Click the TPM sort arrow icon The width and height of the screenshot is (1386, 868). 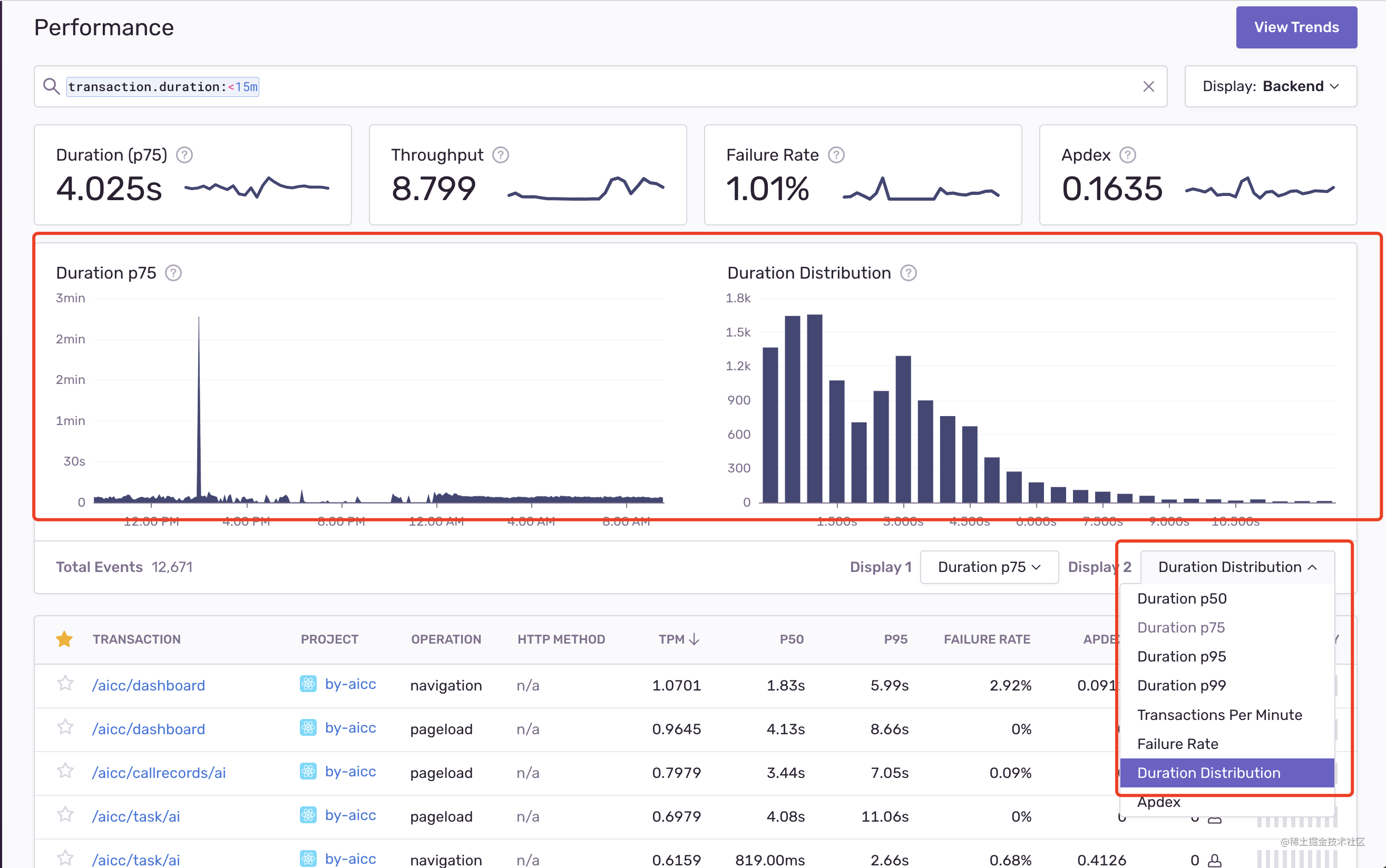(x=694, y=639)
